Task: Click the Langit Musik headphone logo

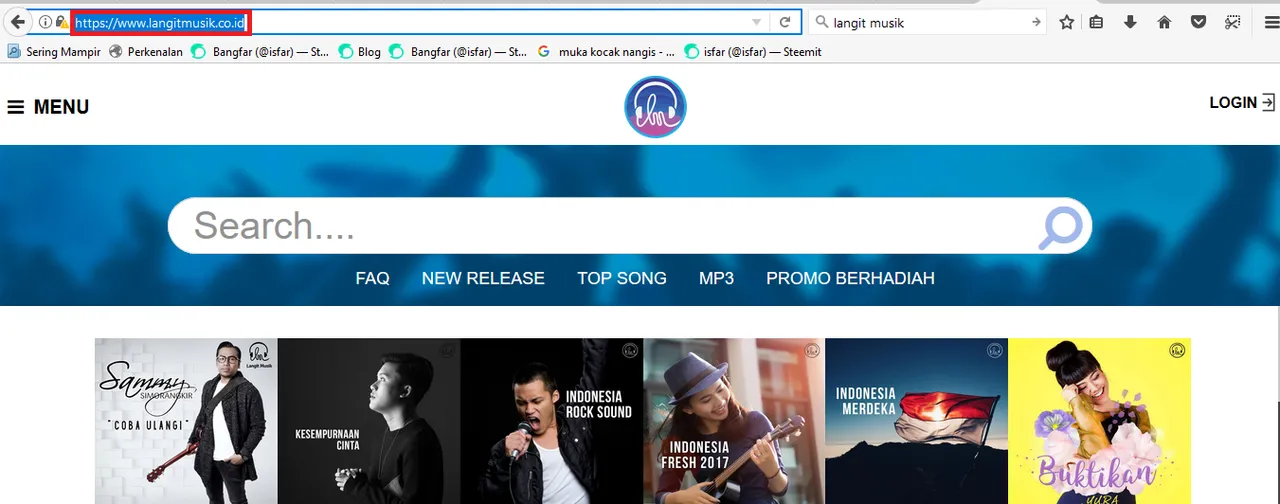Action: tap(655, 107)
